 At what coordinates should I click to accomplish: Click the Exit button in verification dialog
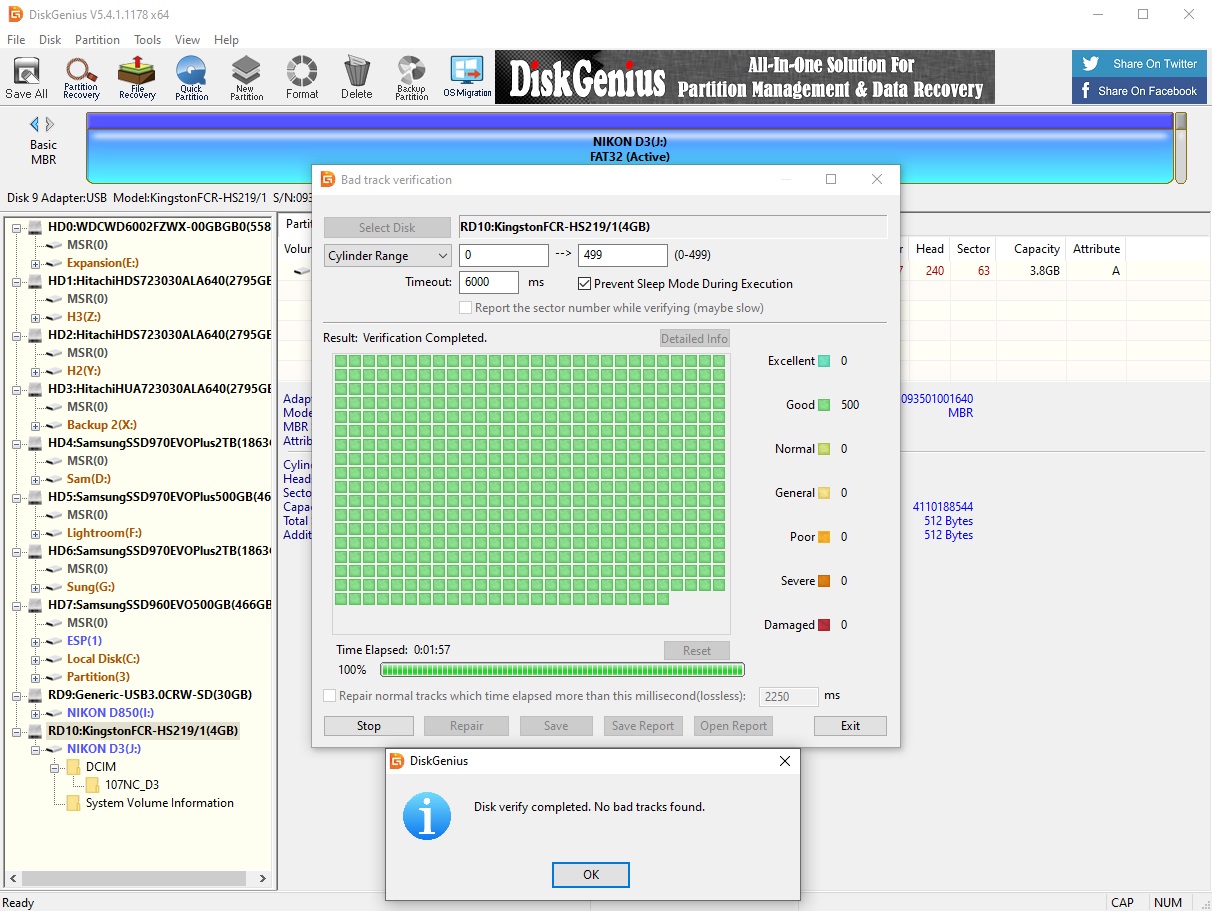[850, 726]
